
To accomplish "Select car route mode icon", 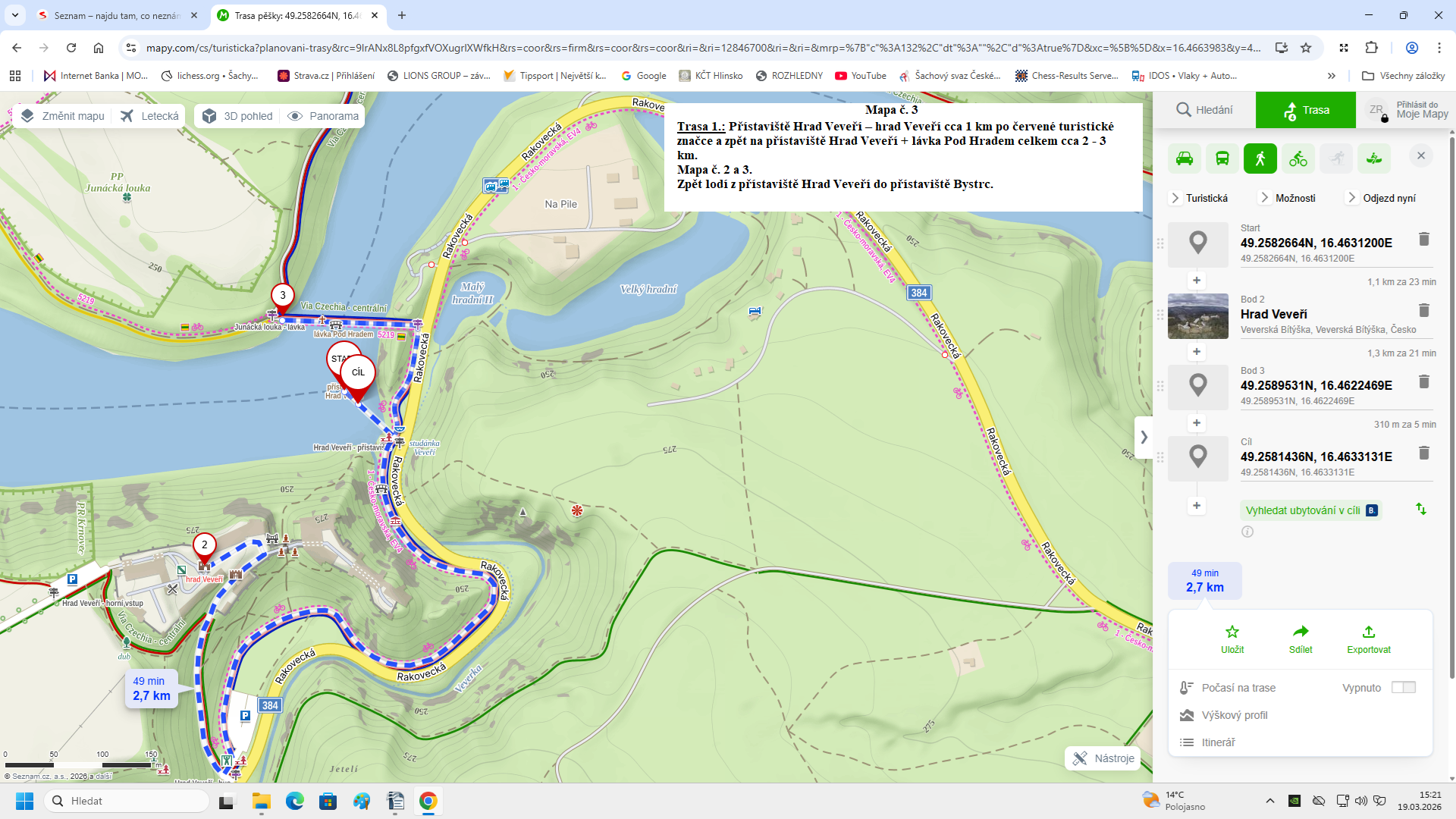I will 1185,158.
